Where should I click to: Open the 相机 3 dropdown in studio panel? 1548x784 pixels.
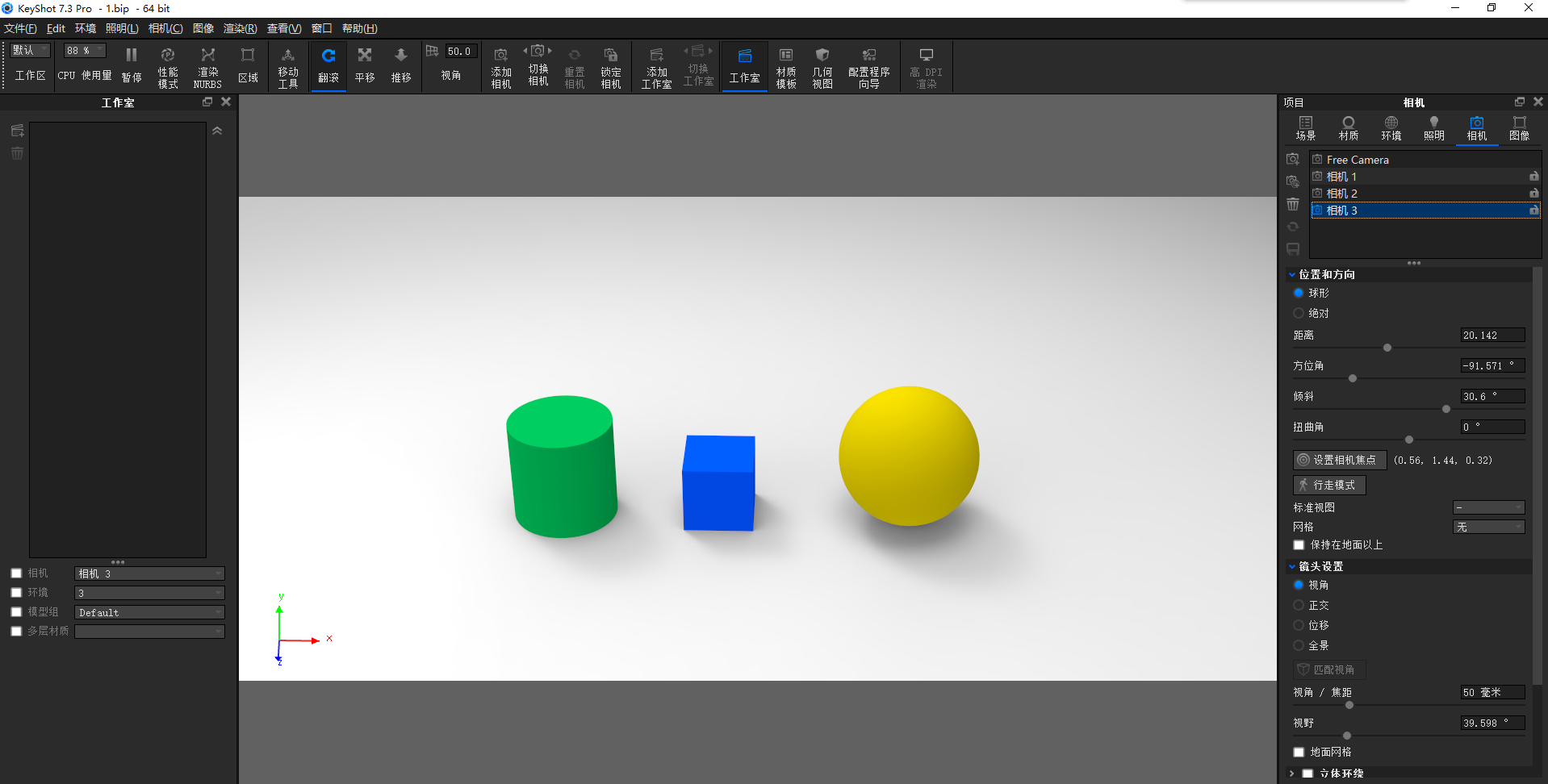149,573
